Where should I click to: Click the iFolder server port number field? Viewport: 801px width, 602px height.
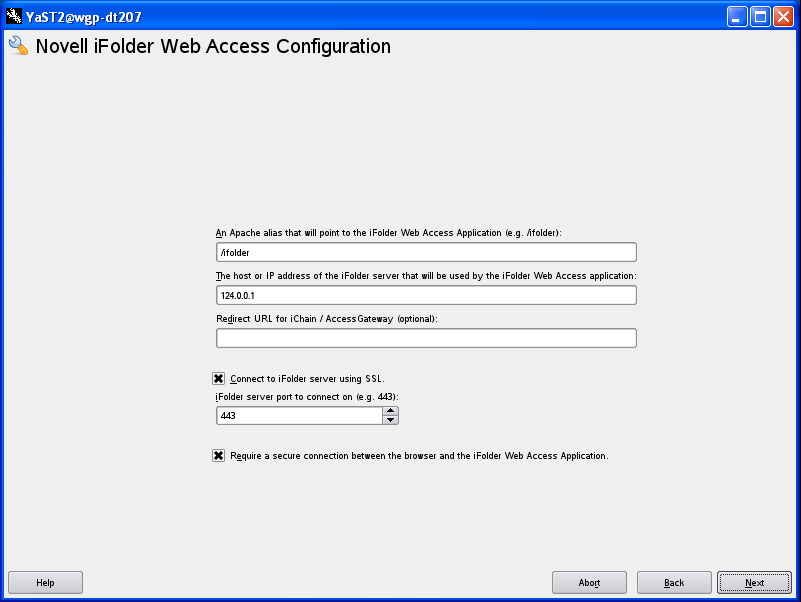point(300,415)
